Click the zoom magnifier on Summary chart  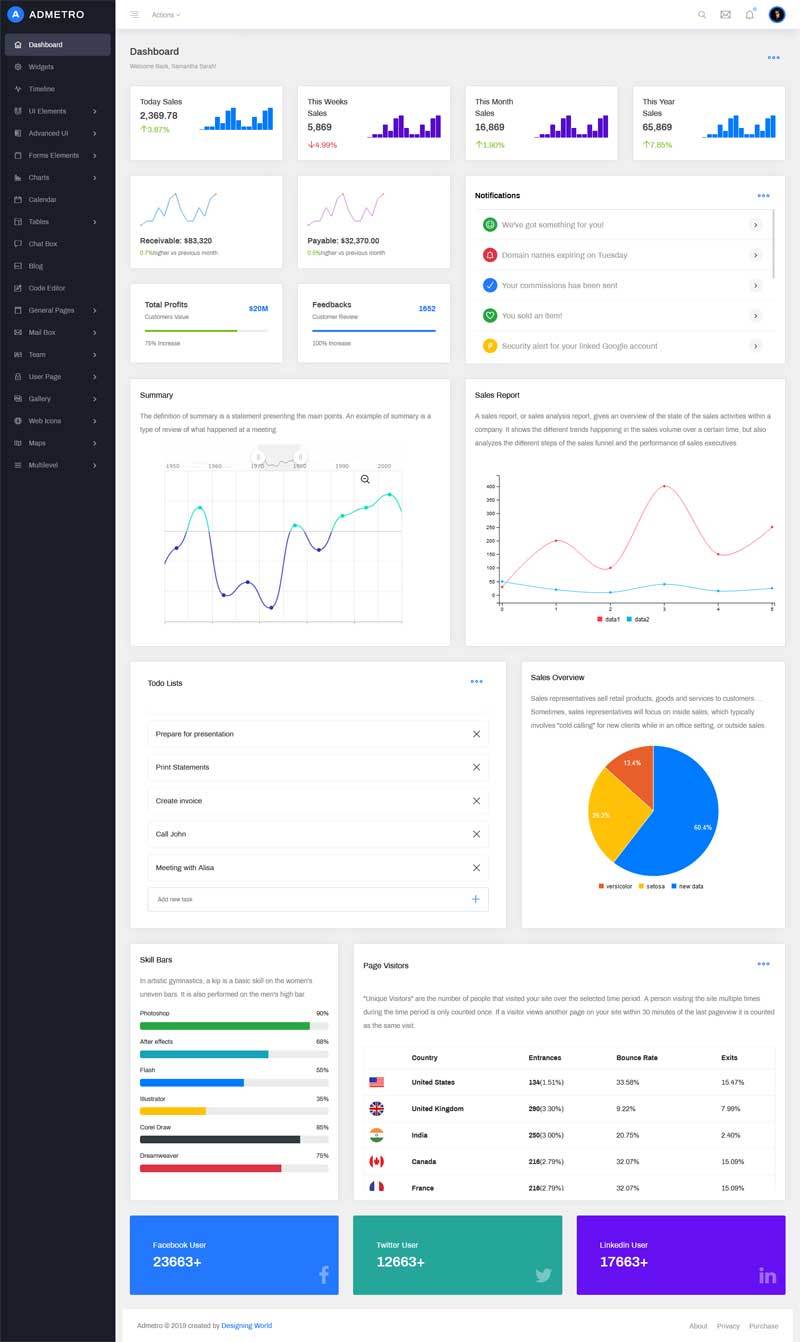[x=365, y=480]
